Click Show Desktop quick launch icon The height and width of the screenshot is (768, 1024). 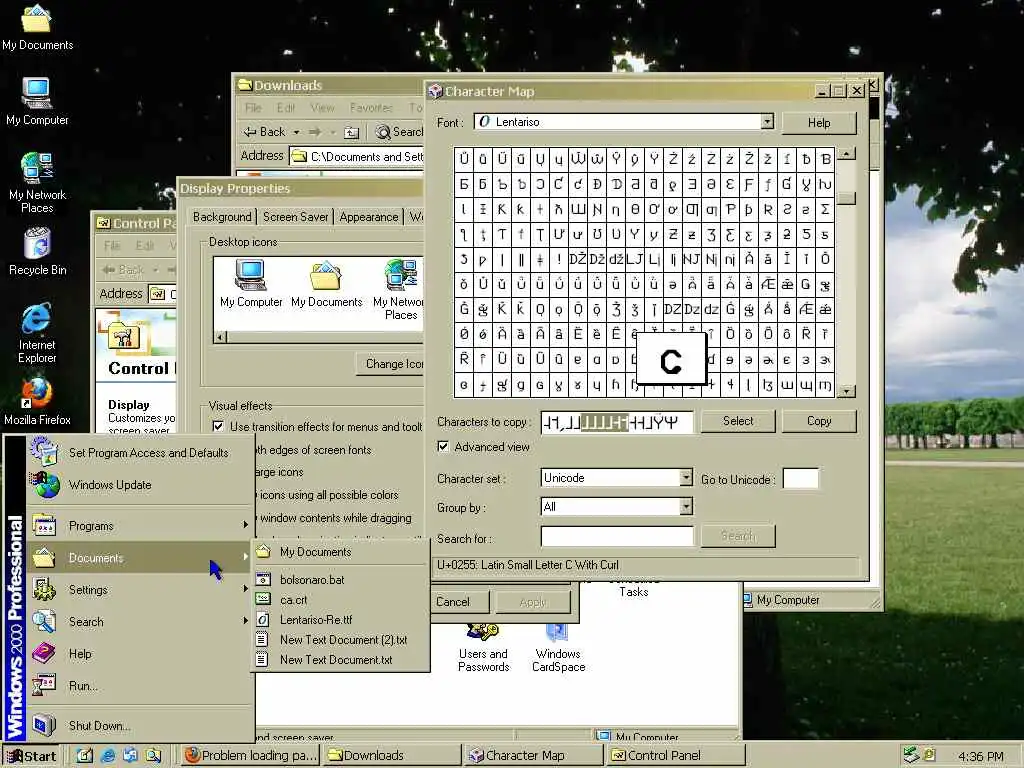[86, 756]
